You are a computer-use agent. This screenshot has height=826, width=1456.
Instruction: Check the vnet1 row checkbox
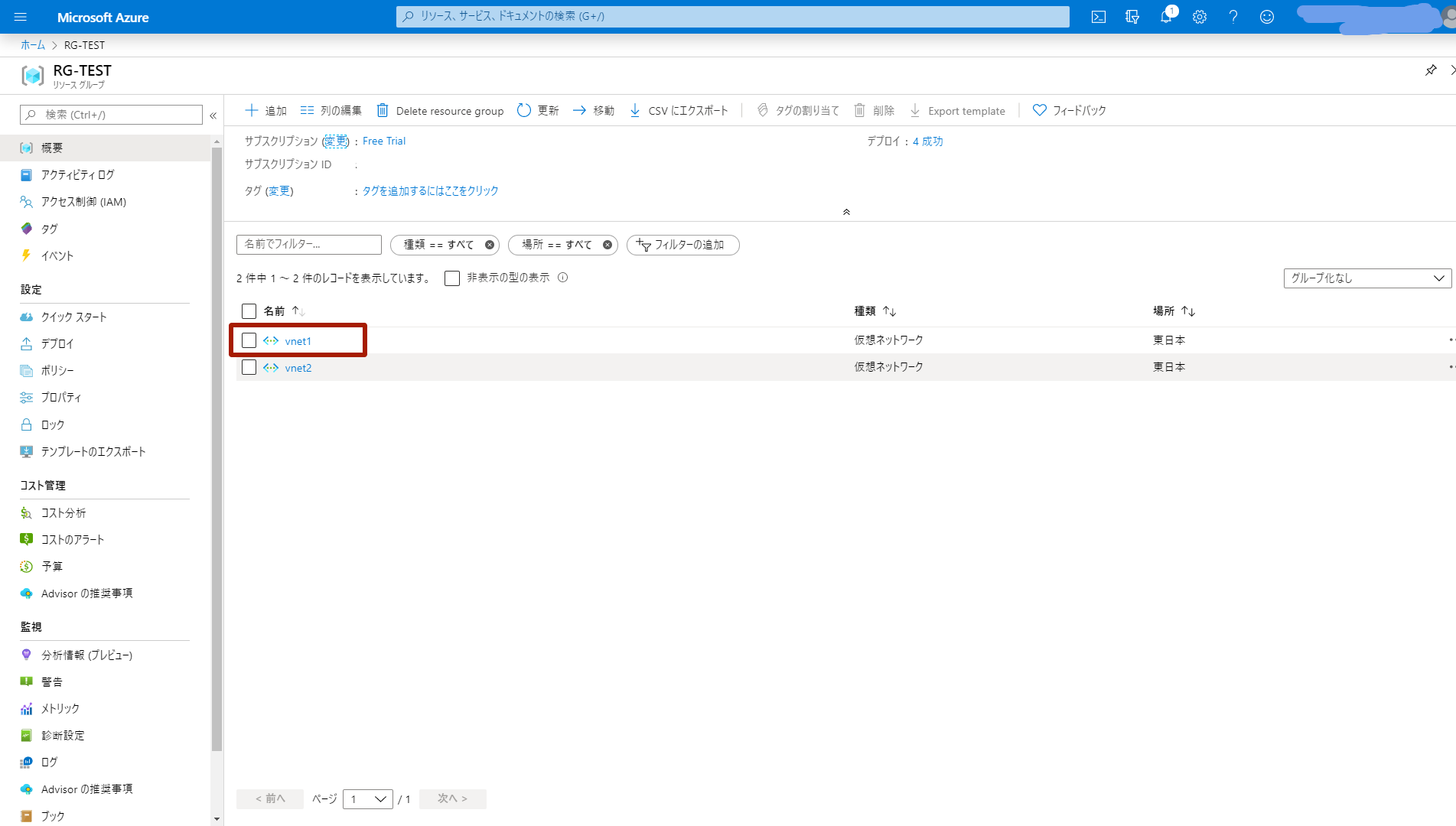(249, 340)
